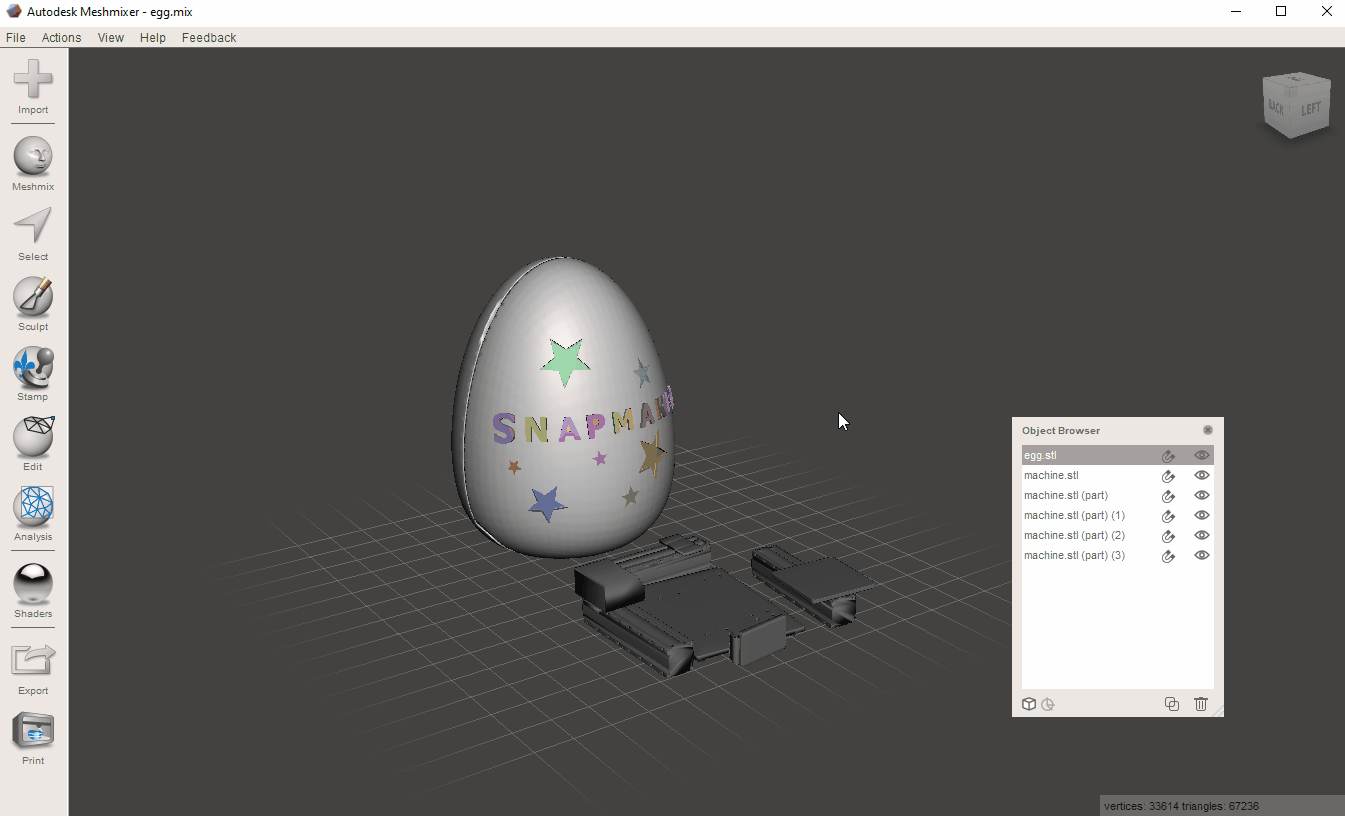Select machine.stl (part) in Object Browser
1345x816 pixels.
[x=1118, y=496]
